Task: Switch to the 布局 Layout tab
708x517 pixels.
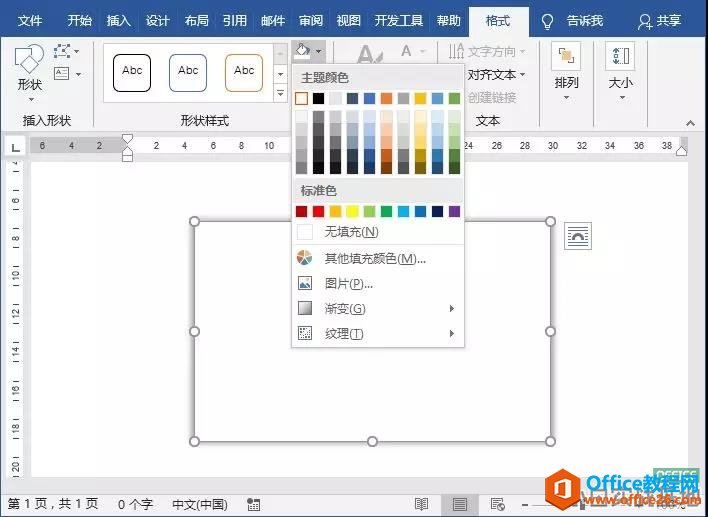Action: point(196,21)
